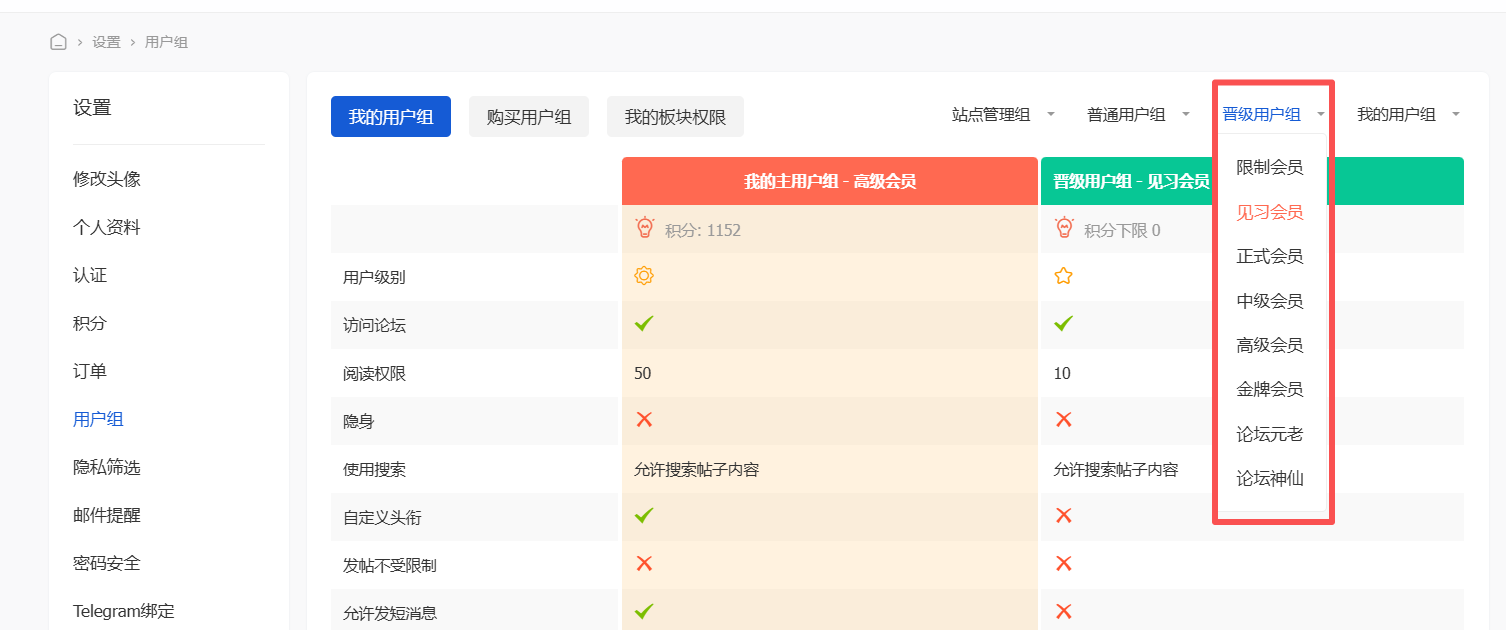Click red cross in 发帖不受限制 row, 见习会员 column
This screenshot has height=630, width=1506.
pos(1063,563)
